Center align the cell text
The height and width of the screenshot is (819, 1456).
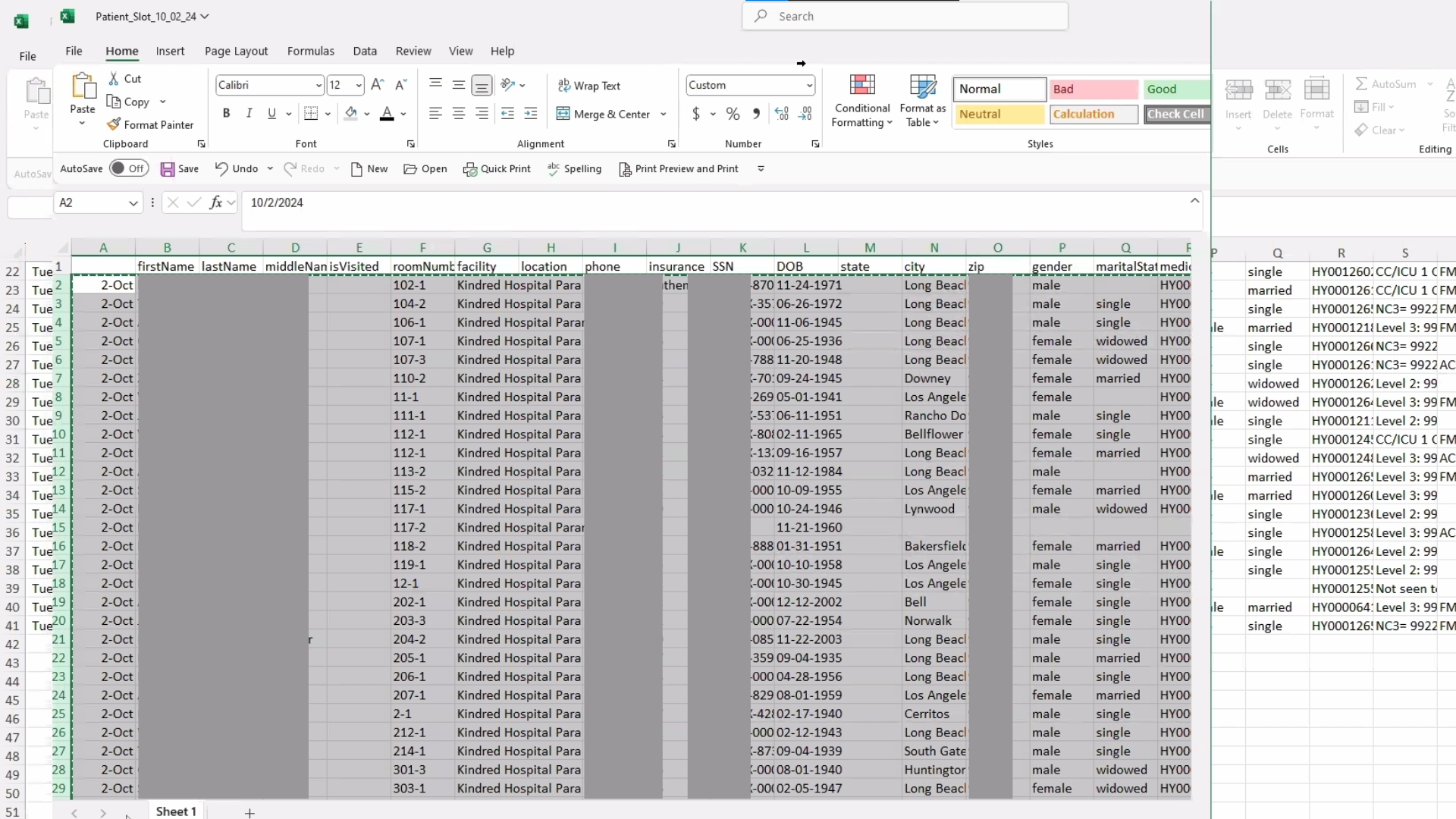459,114
